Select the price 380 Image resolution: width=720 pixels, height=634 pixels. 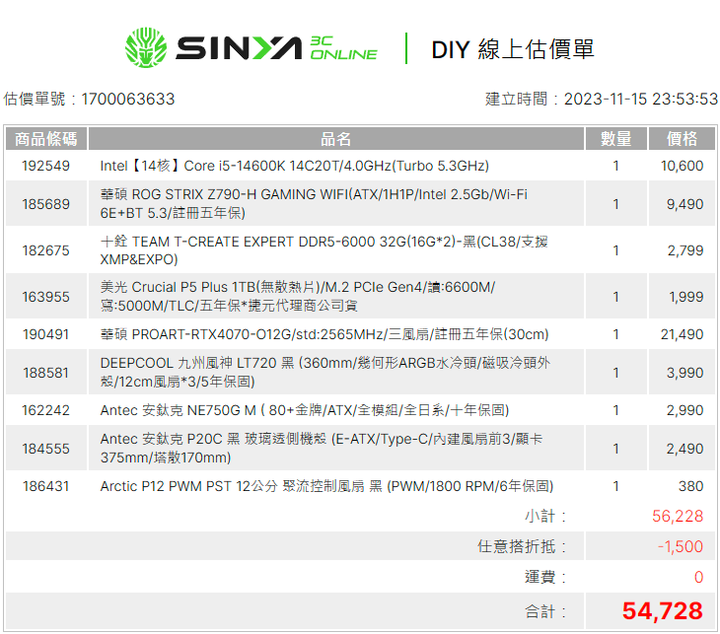tap(691, 486)
